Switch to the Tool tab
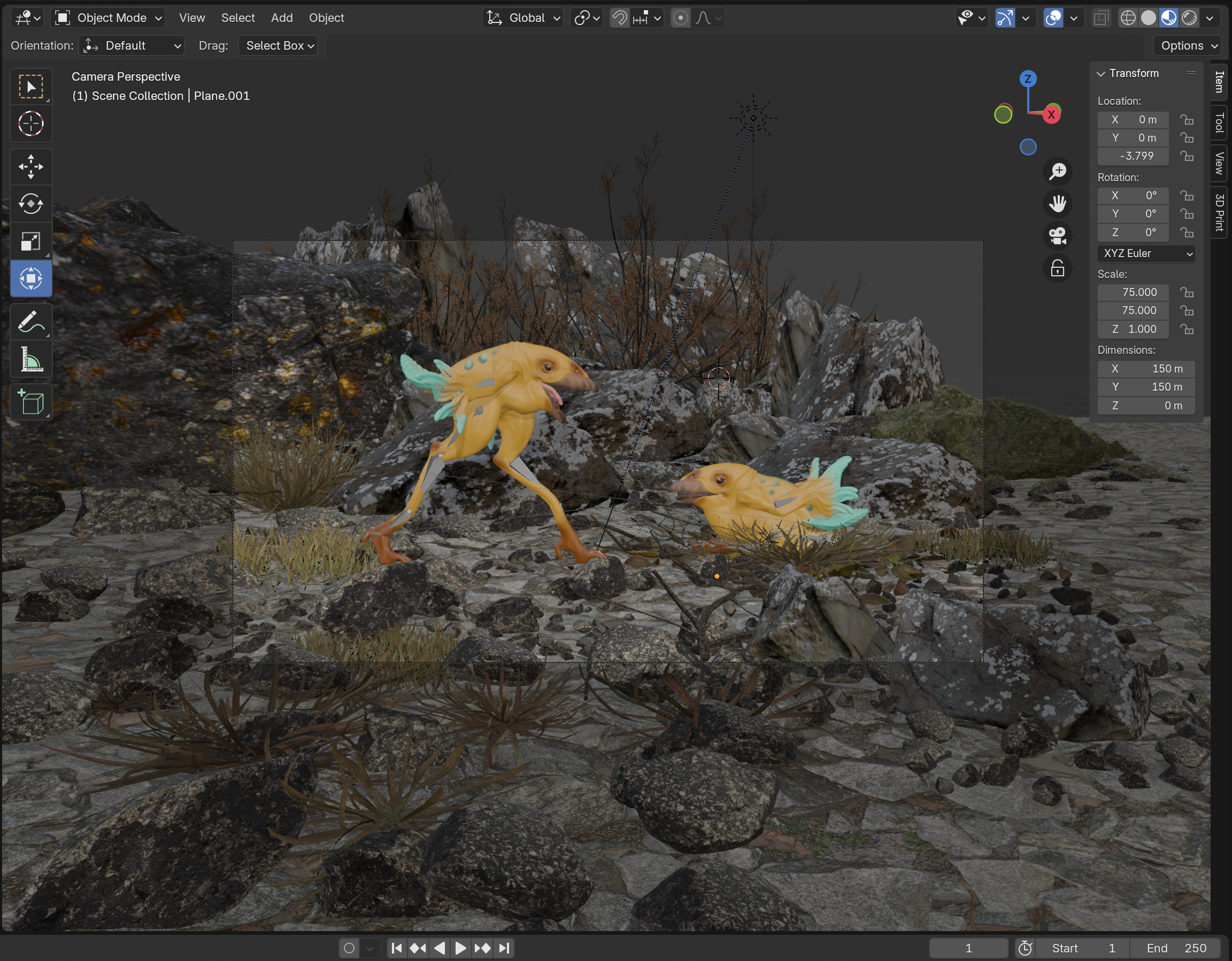The image size is (1232, 961). point(1220,123)
